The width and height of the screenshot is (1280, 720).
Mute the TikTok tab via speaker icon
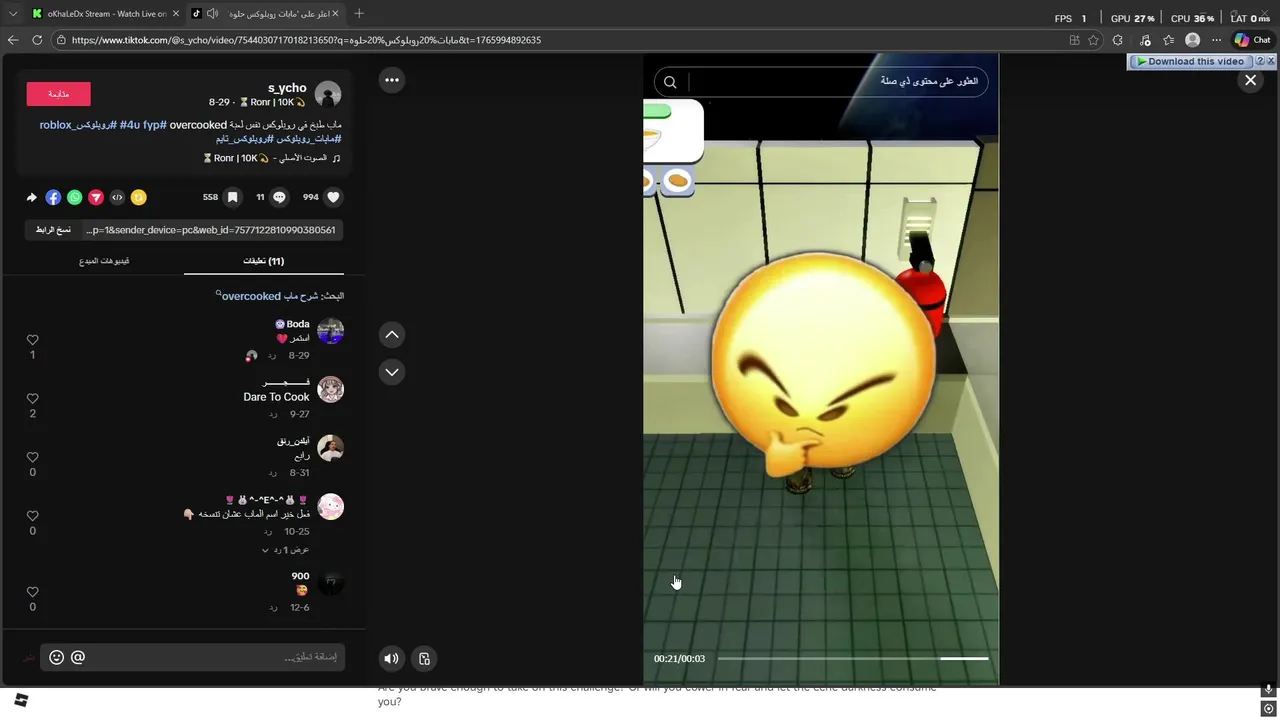[212, 14]
